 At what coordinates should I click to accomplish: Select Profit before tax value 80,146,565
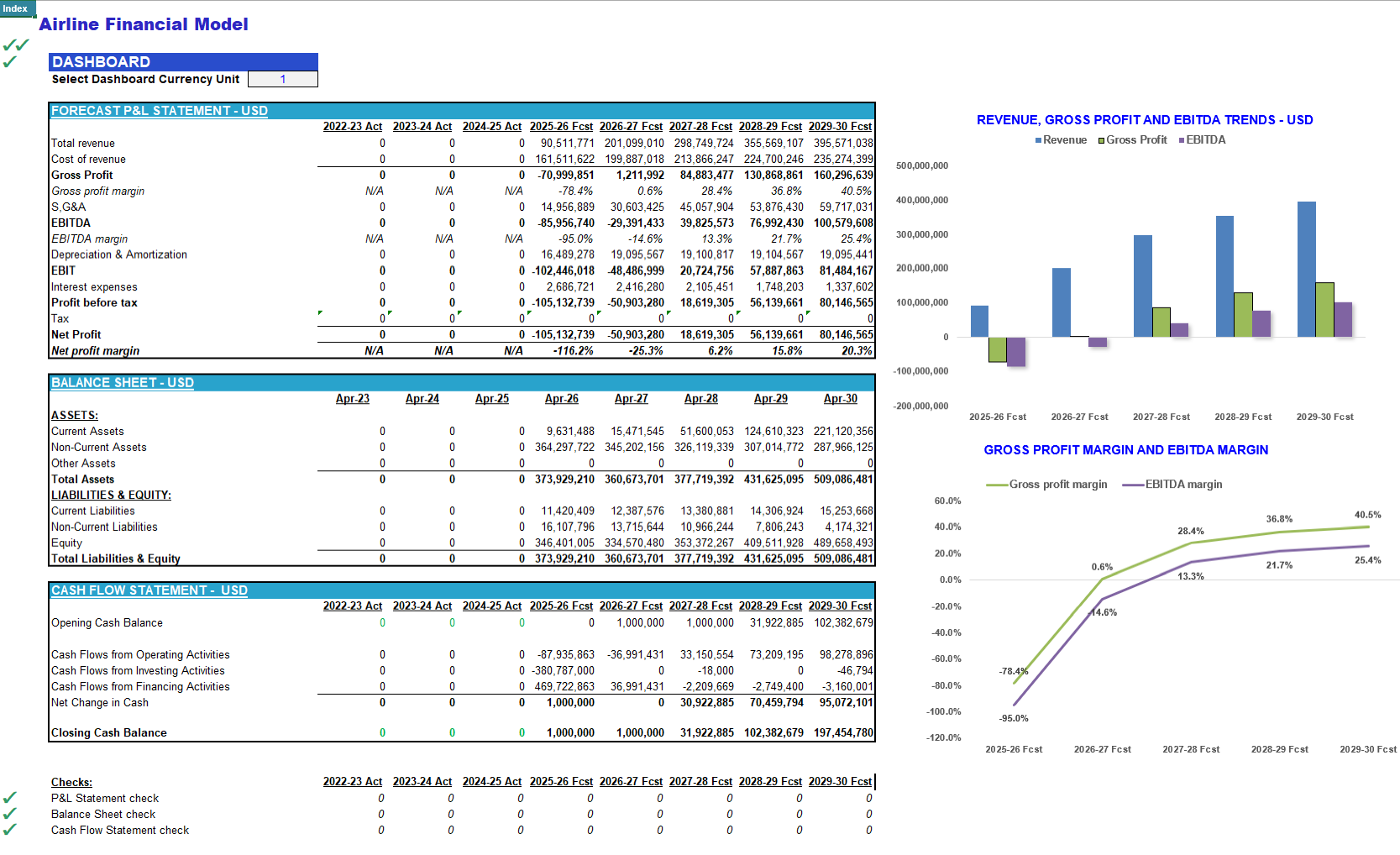(x=847, y=303)
